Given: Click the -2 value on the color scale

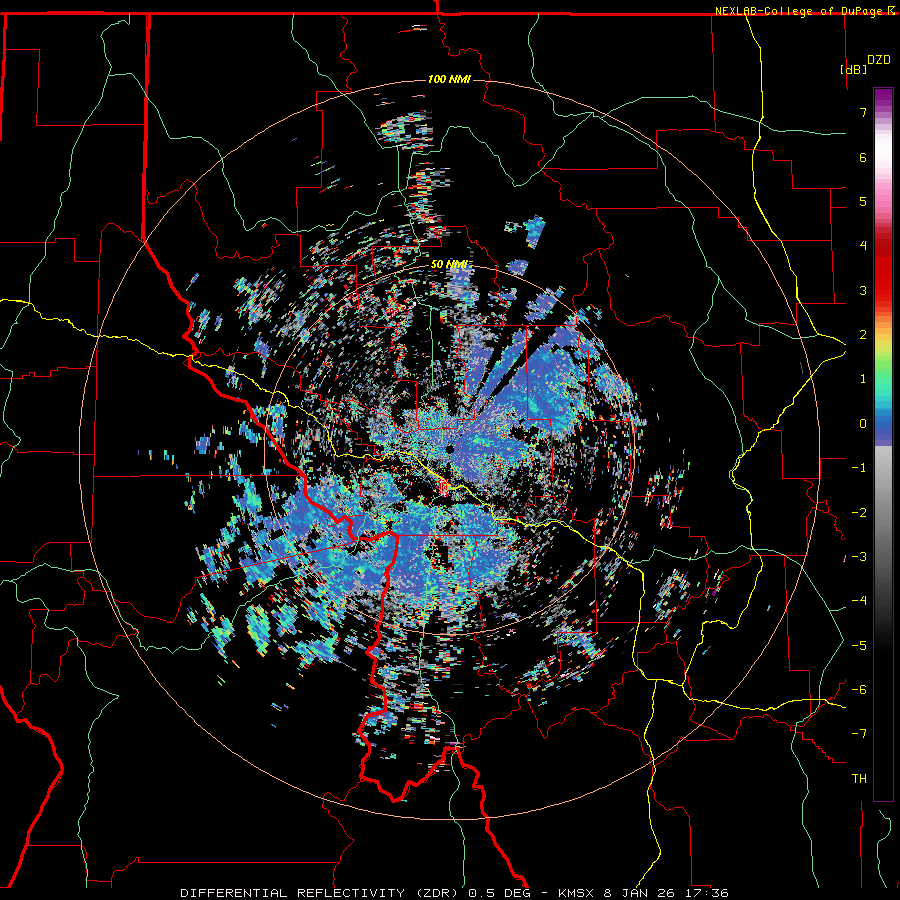Looking at the screenshot, I should click(859, 513).
